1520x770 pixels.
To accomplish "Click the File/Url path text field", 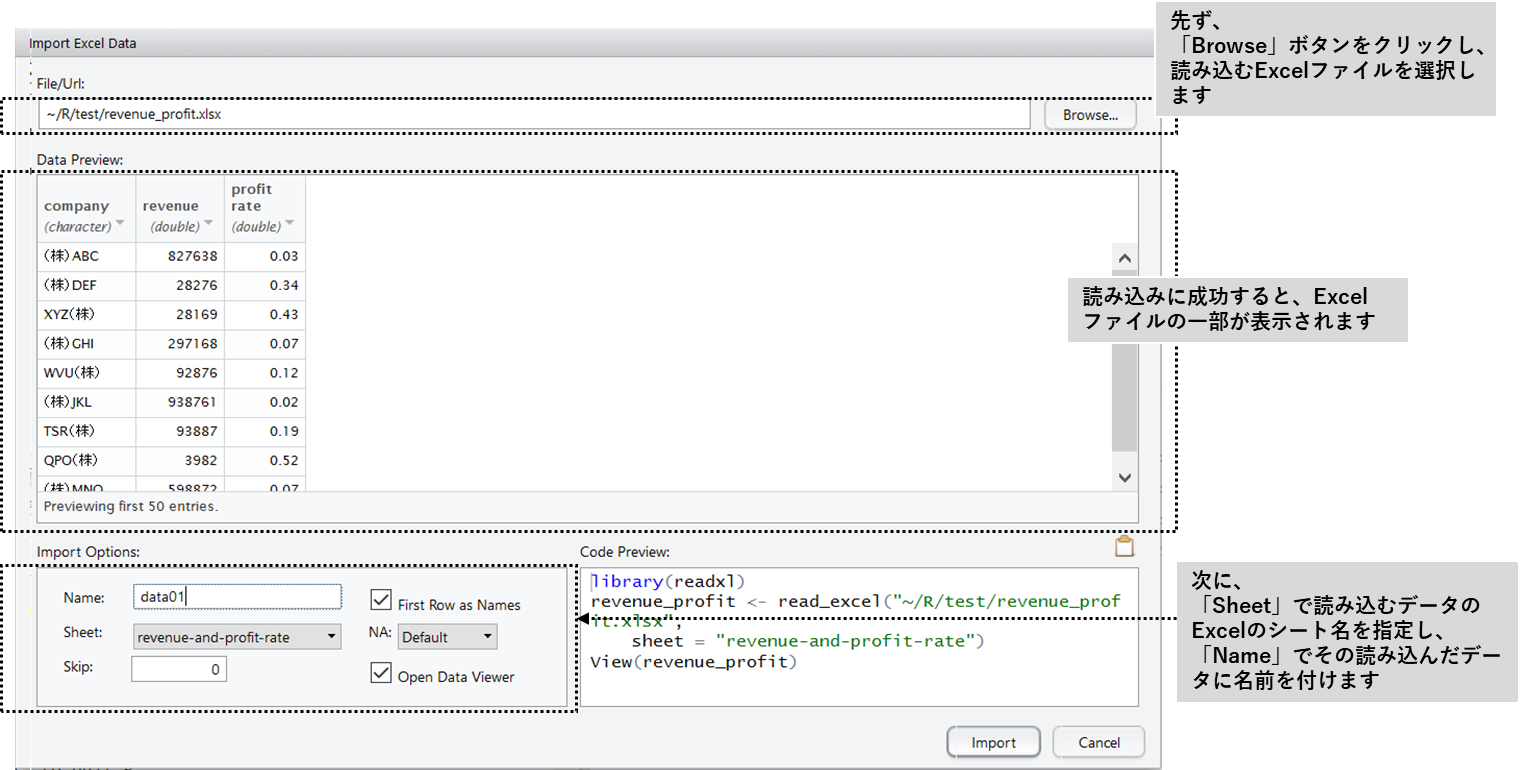I will pos(534,115).
